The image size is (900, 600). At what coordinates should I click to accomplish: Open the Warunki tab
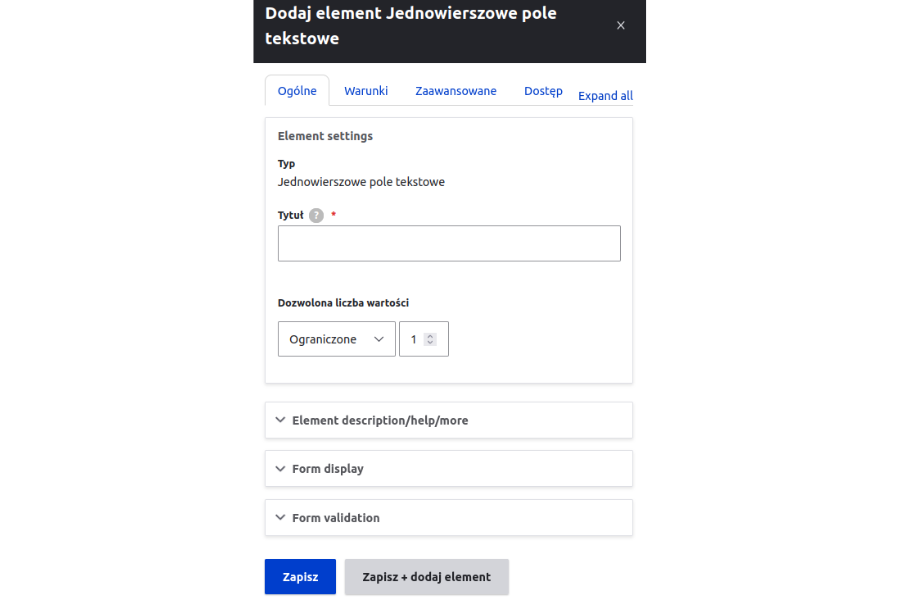366,91
